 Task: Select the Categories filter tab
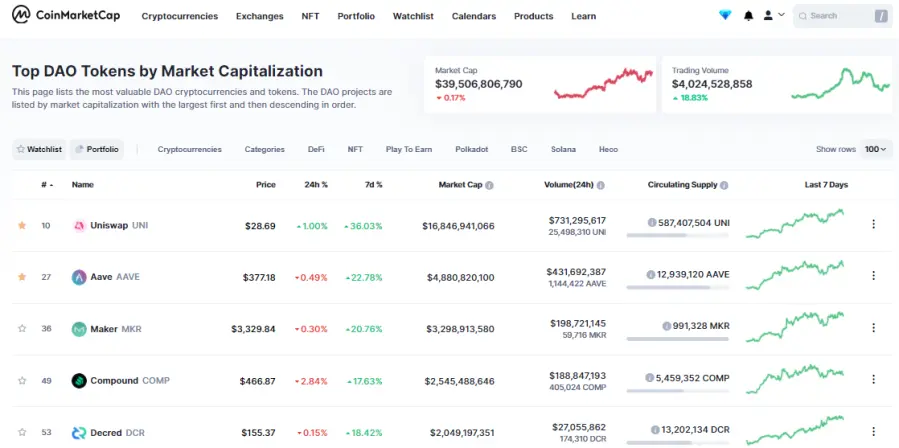click(265, 149)
